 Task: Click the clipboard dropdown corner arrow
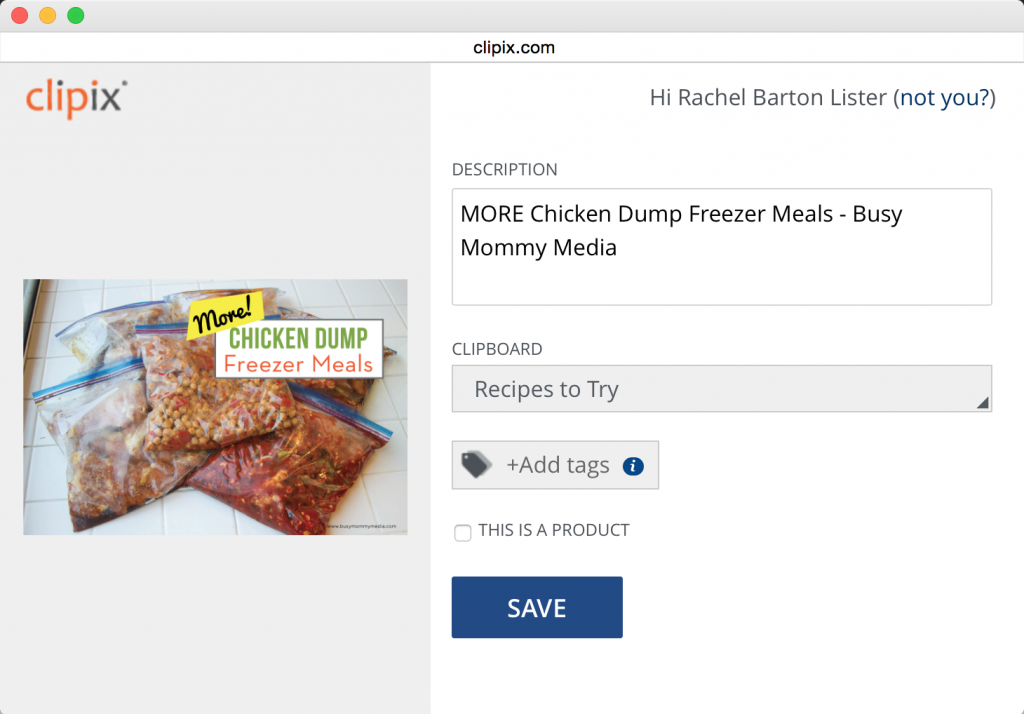(982, 402)
